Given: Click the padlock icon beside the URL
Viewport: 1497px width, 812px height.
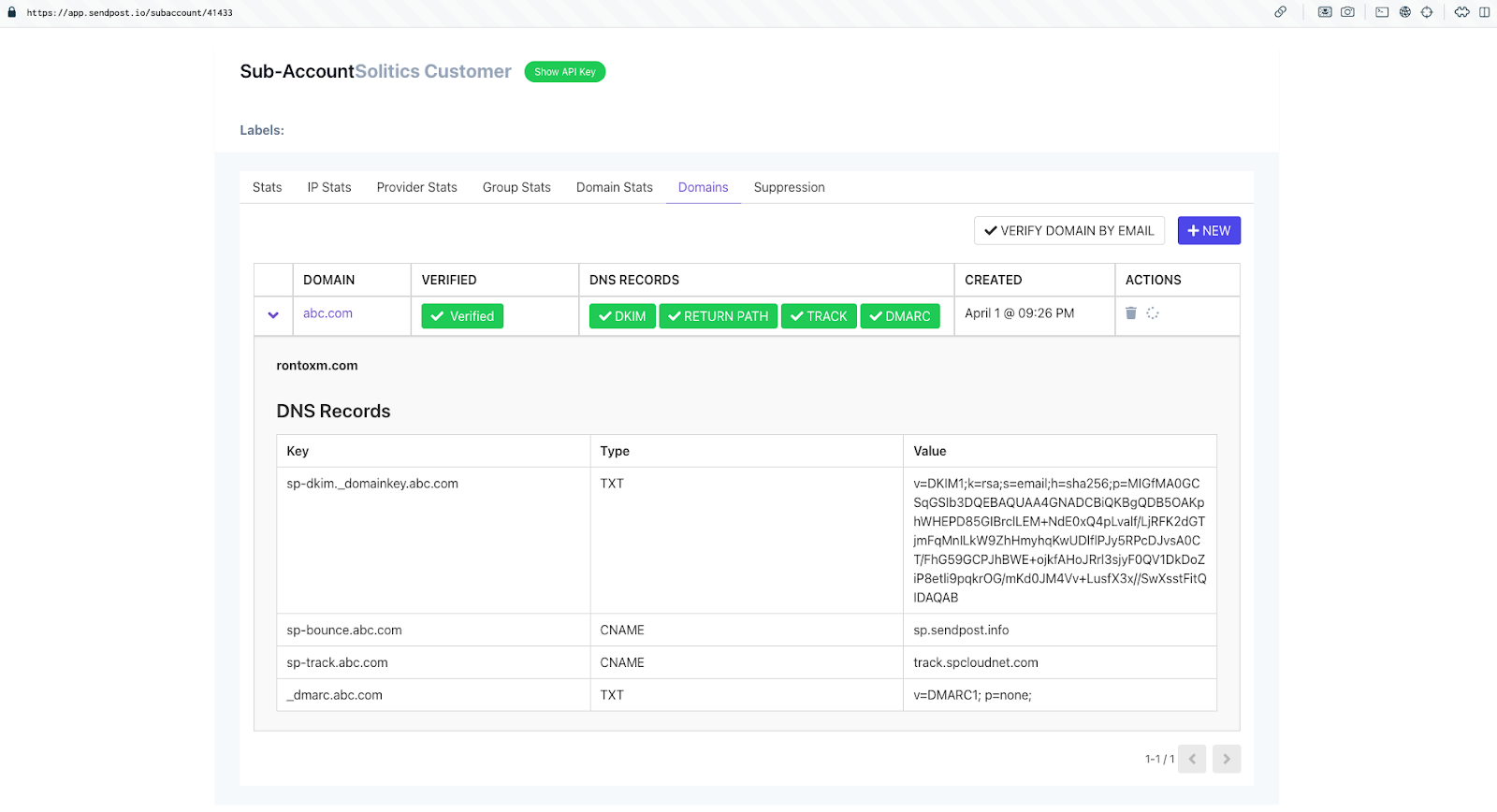Looking at the screenshot, I should click(x=11, y=12).
